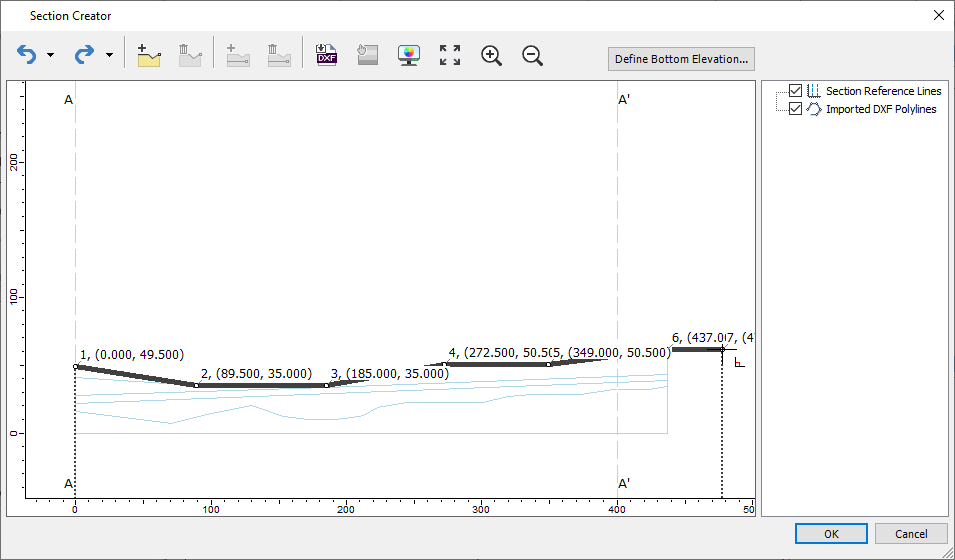Open the Undo history dropdown arrow
Viewport: 955px width, 560px height.
pos(51,56)
